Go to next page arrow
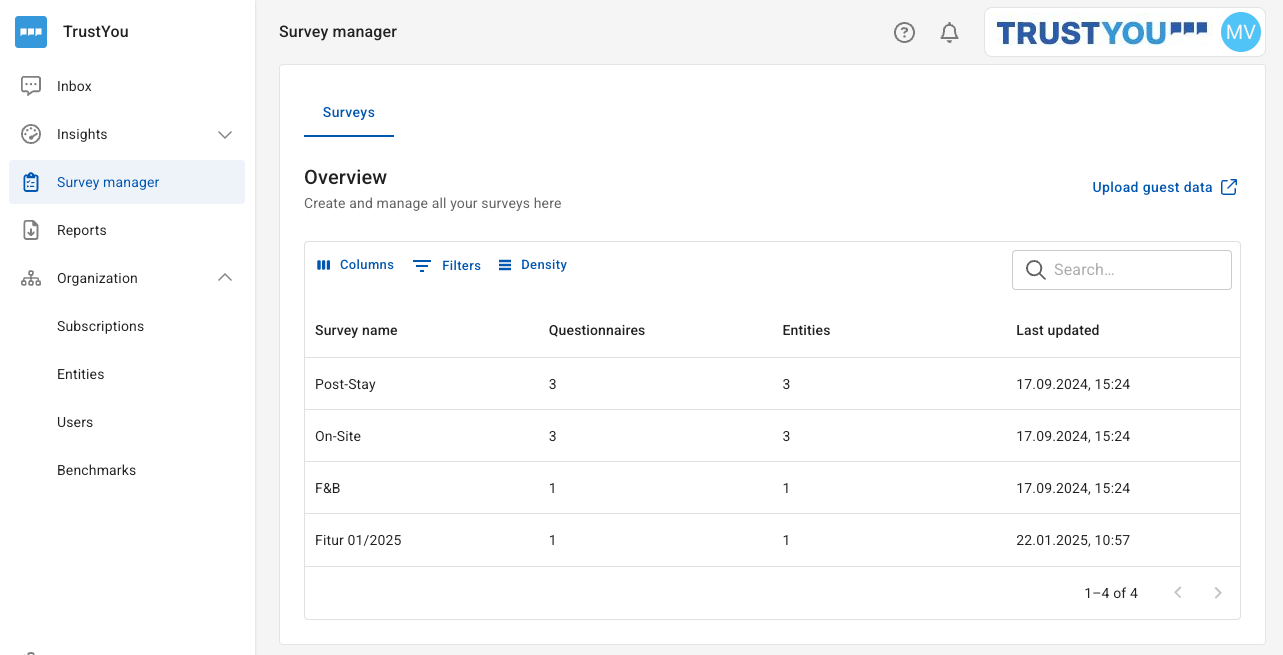The image size is (1283, 655). pyautogui.click(x=1218, y=593)
